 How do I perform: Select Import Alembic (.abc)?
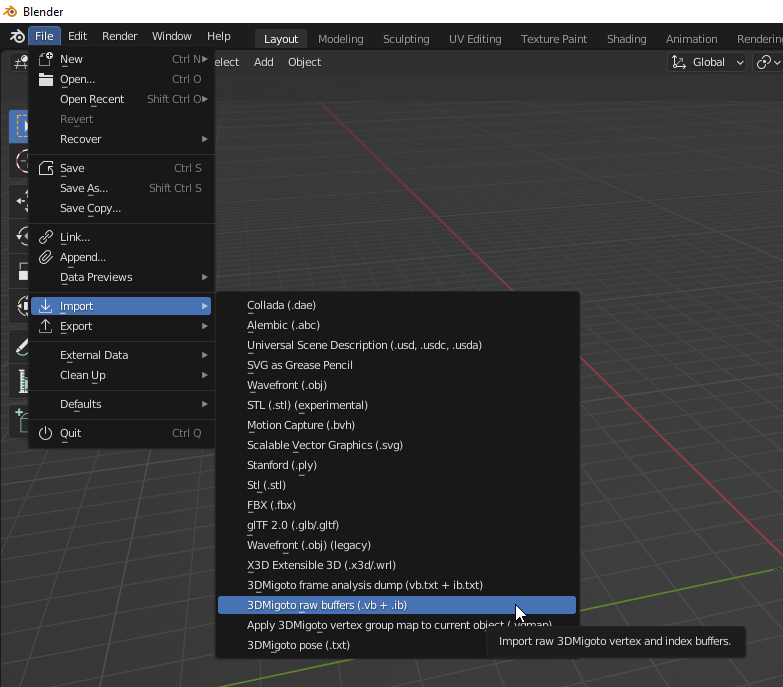[397, 325]
